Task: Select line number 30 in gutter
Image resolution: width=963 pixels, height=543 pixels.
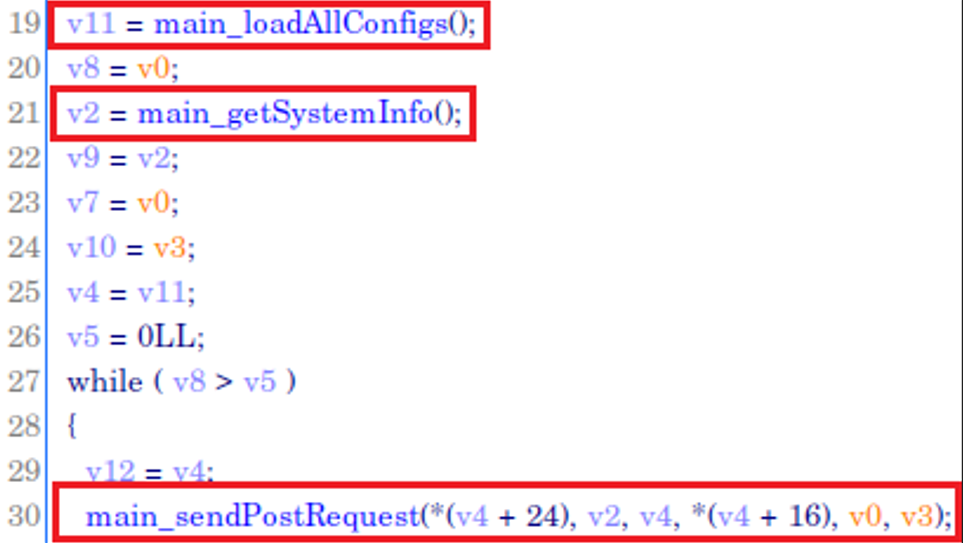Action: pos(24,516)
